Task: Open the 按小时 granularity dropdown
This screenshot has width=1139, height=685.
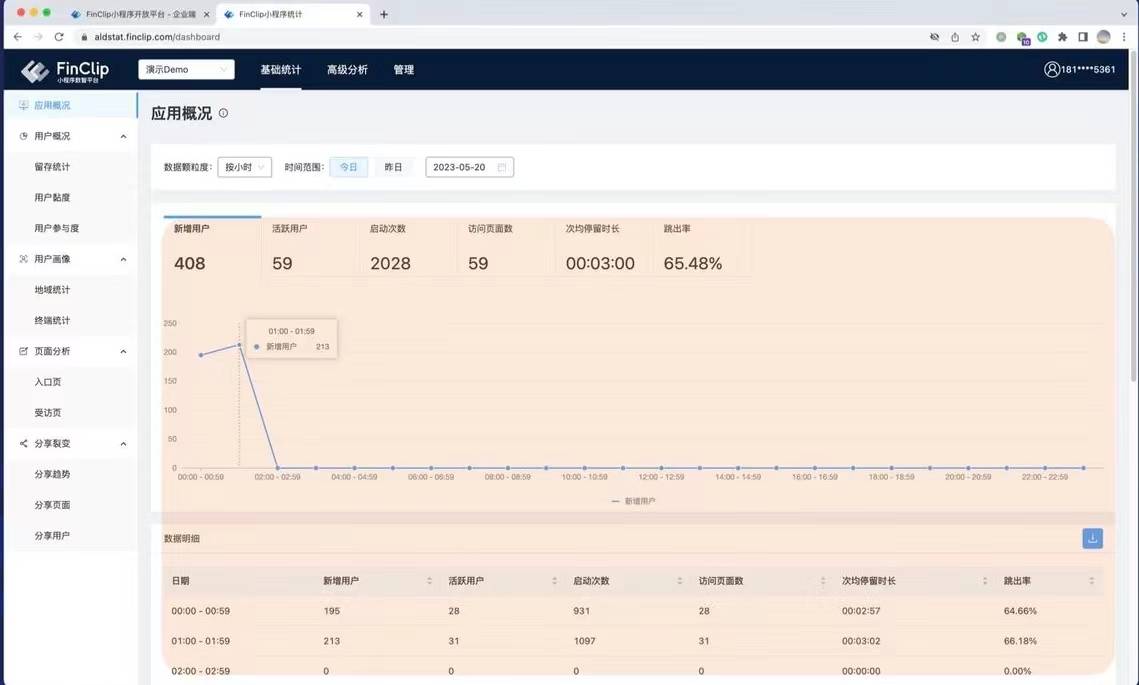Action: click(244, 168)
